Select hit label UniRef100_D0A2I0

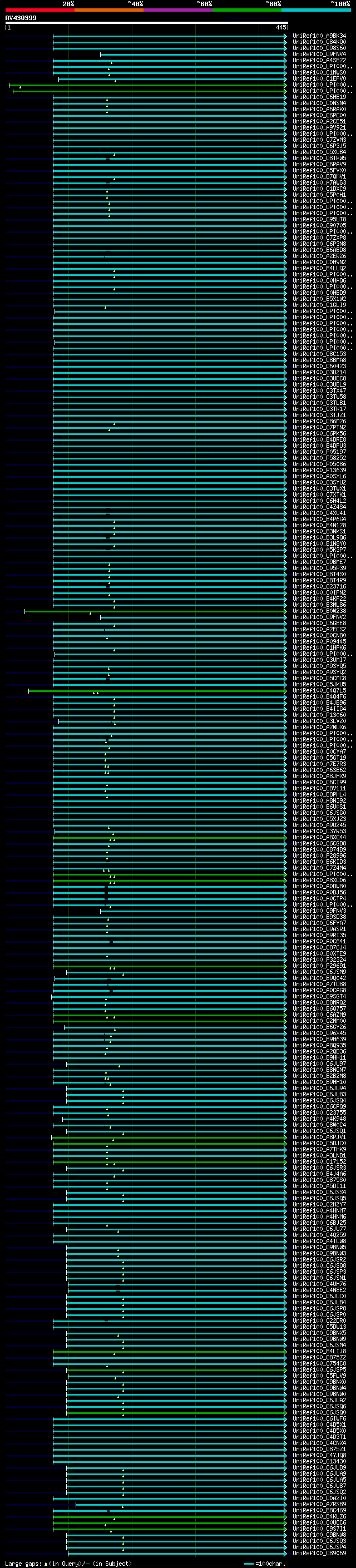click(x=319, y=1498)
